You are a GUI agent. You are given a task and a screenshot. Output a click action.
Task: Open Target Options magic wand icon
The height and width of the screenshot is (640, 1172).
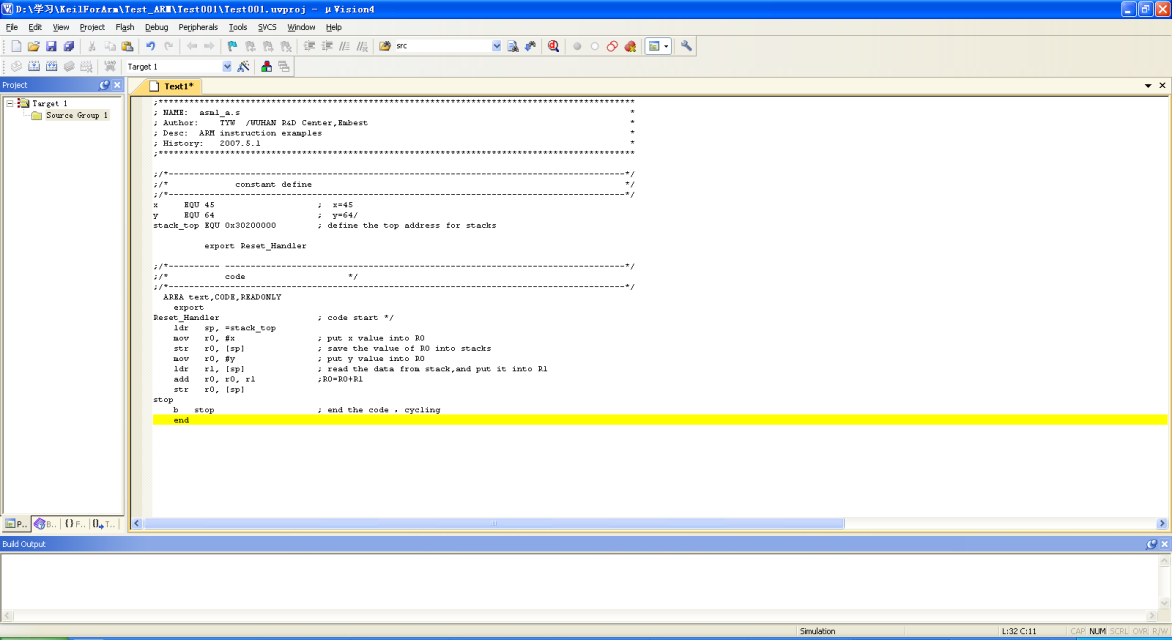click(x=243, y=67)
